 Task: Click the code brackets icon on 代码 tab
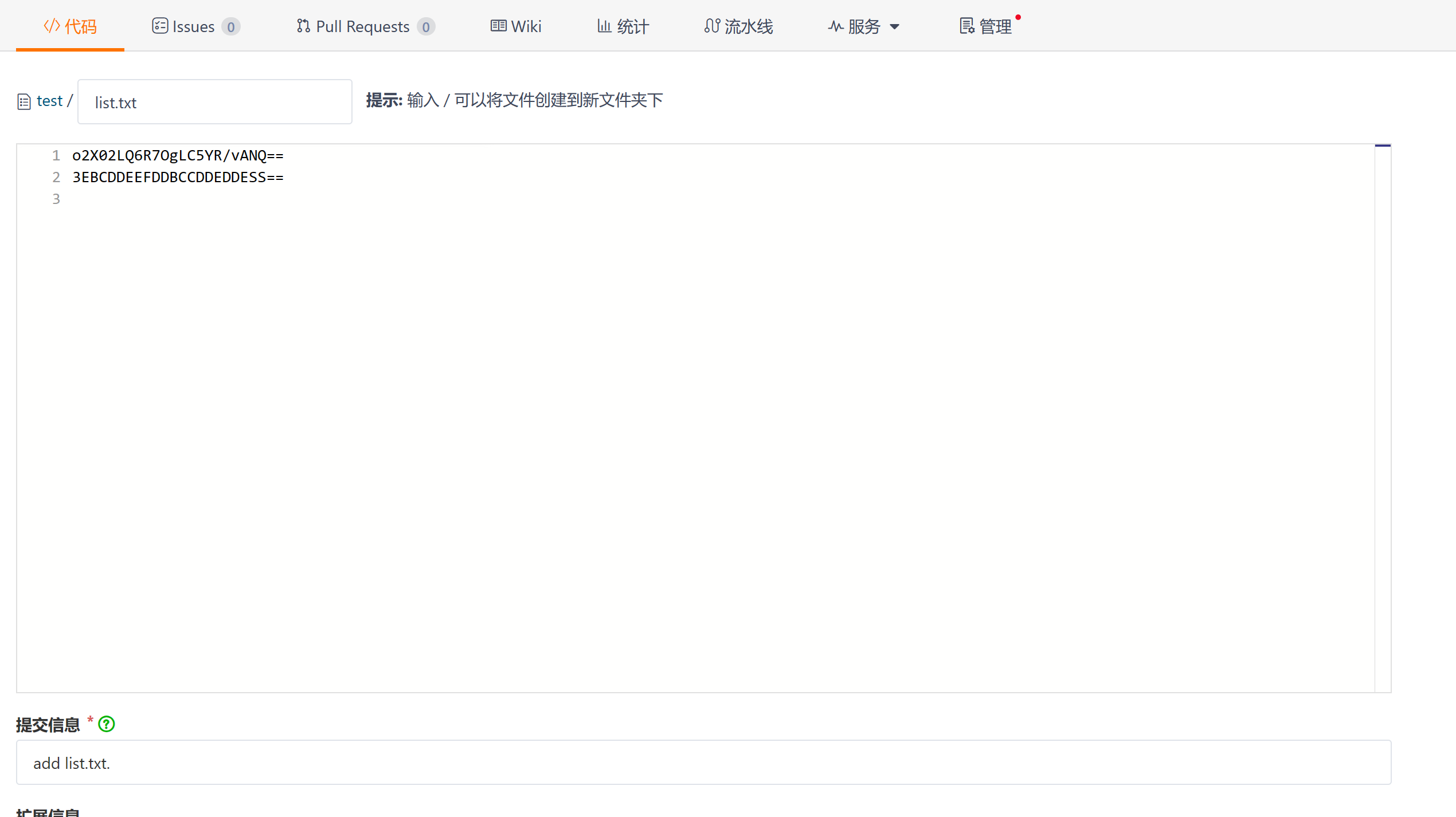52,26
